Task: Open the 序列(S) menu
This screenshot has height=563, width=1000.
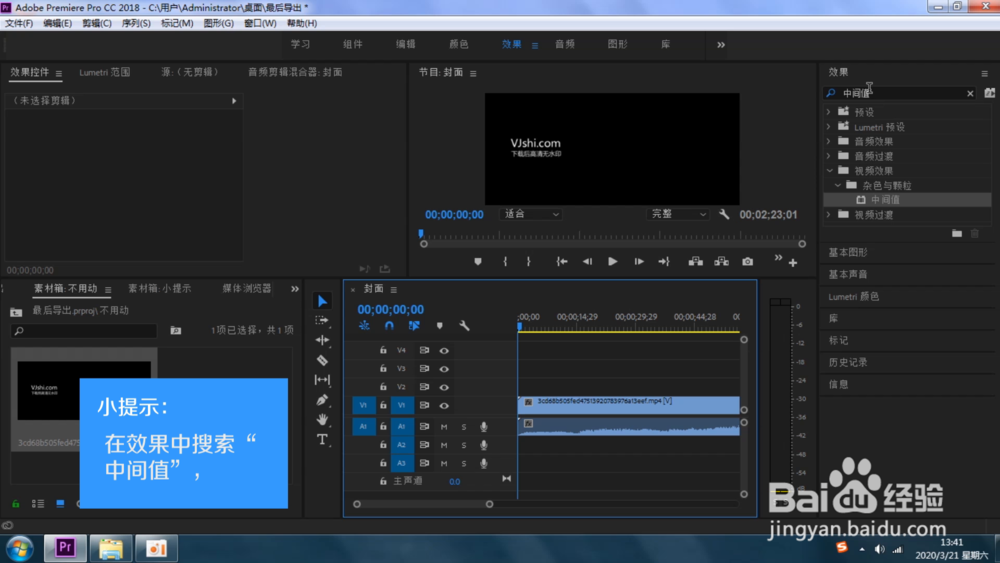Action: tap(136, 23)
